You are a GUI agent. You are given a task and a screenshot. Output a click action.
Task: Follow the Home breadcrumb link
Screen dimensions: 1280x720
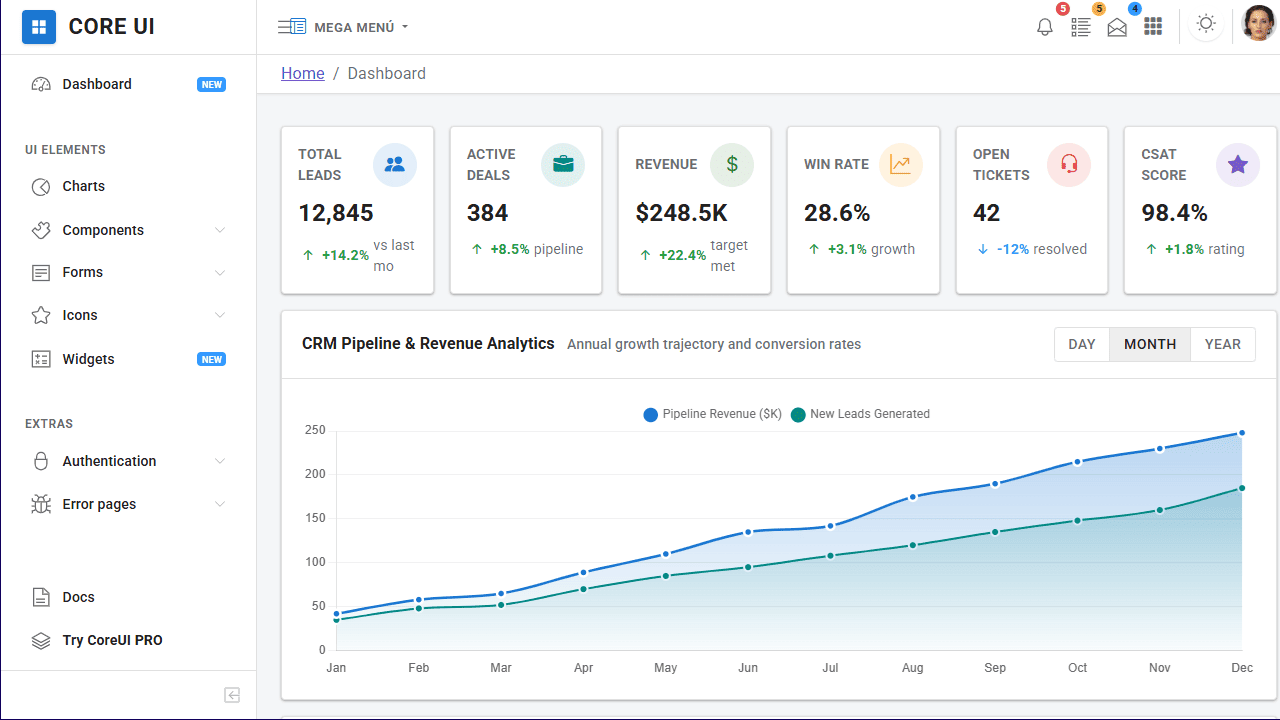coord(303,73)
